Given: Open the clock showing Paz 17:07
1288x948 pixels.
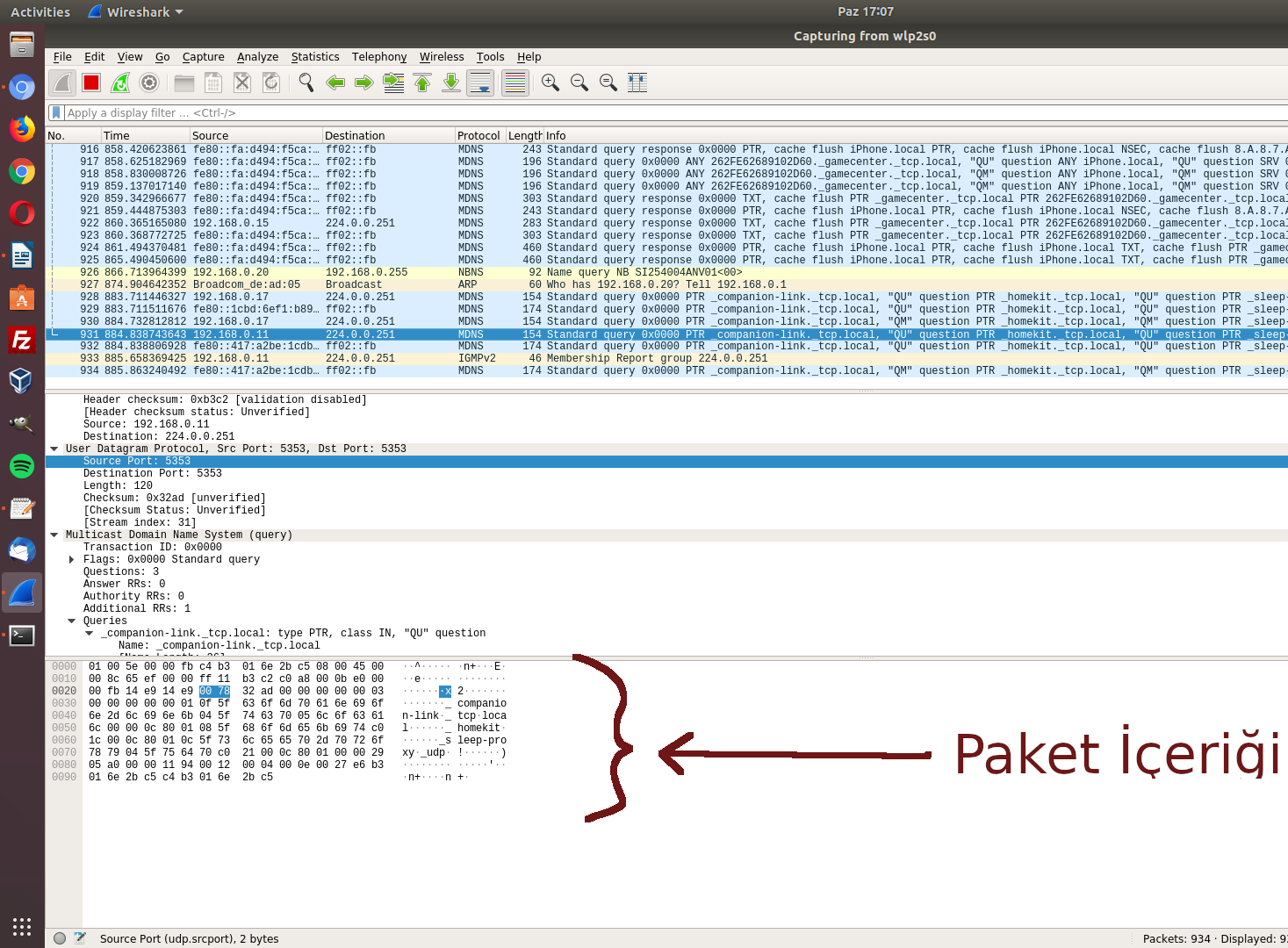Looking at the screenshot, I should [x=866, y=11].
